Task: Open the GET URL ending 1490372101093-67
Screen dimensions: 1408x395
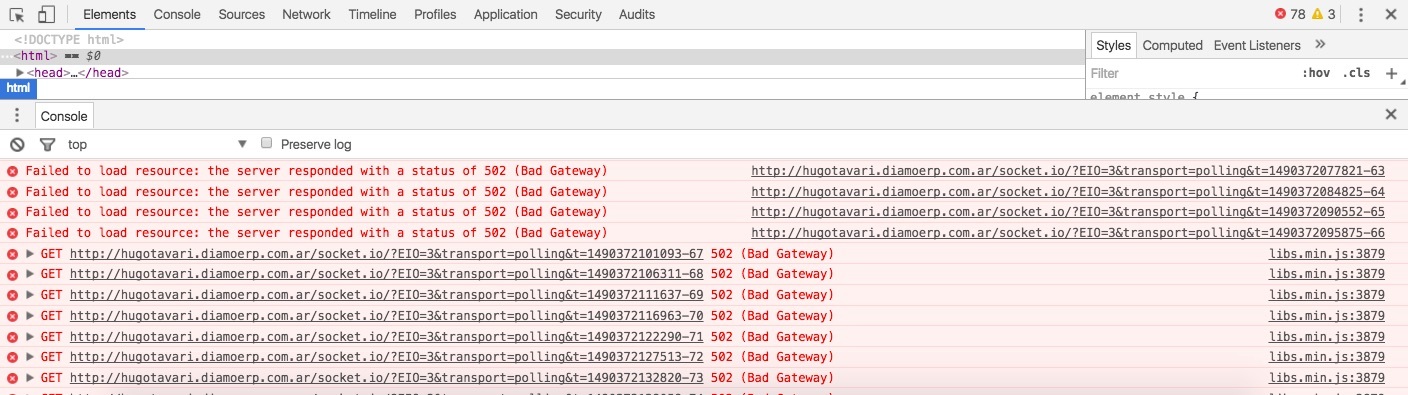Action: 387,254
